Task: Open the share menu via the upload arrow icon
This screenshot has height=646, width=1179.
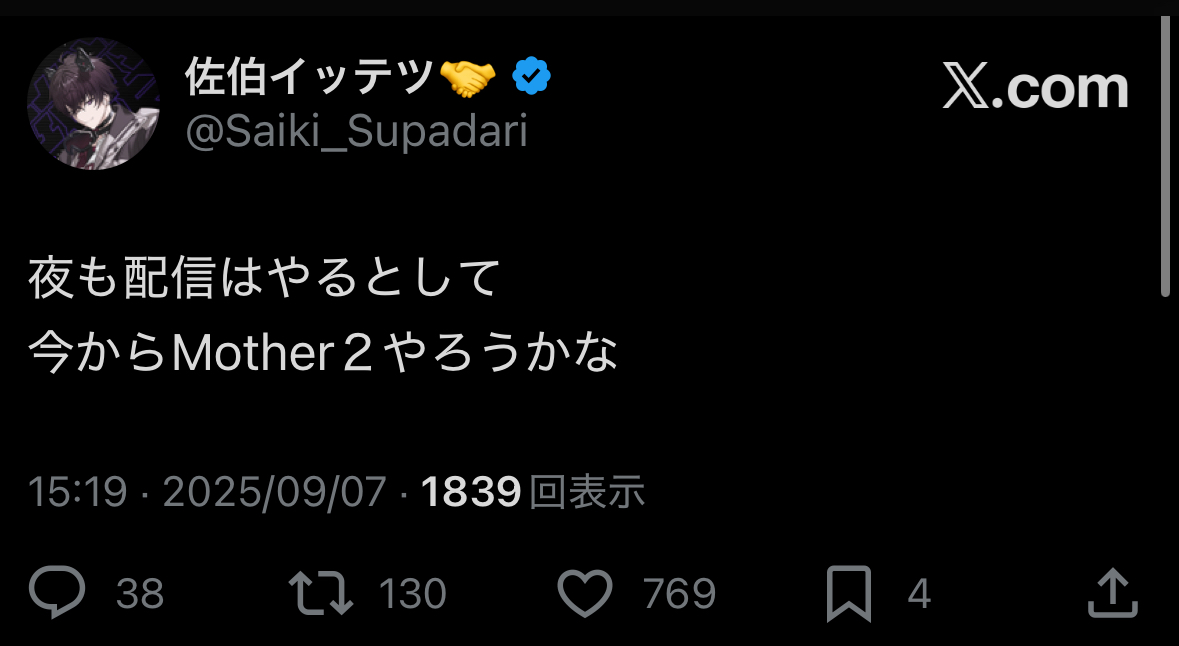Action: click(x=1112, y=593)
